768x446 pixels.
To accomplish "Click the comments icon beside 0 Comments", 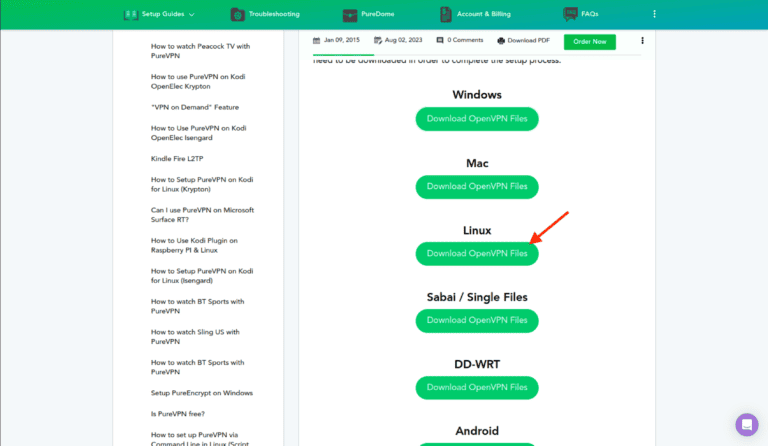I will (x=440, y=40).
